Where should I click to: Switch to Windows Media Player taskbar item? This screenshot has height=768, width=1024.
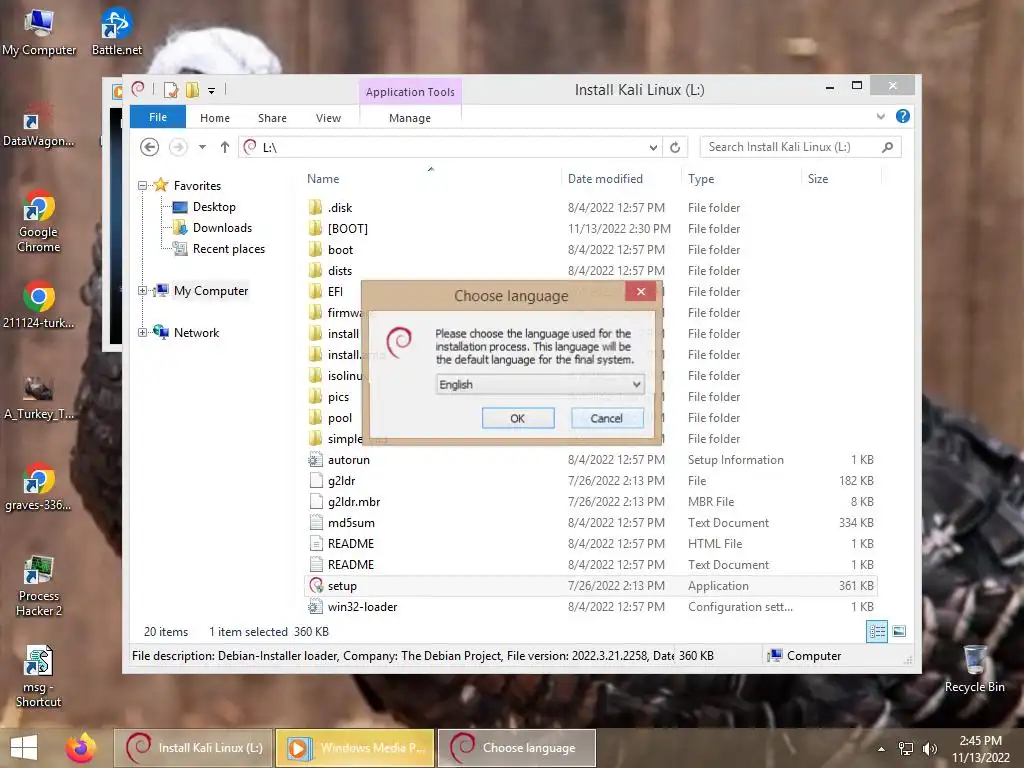point(355,748)
